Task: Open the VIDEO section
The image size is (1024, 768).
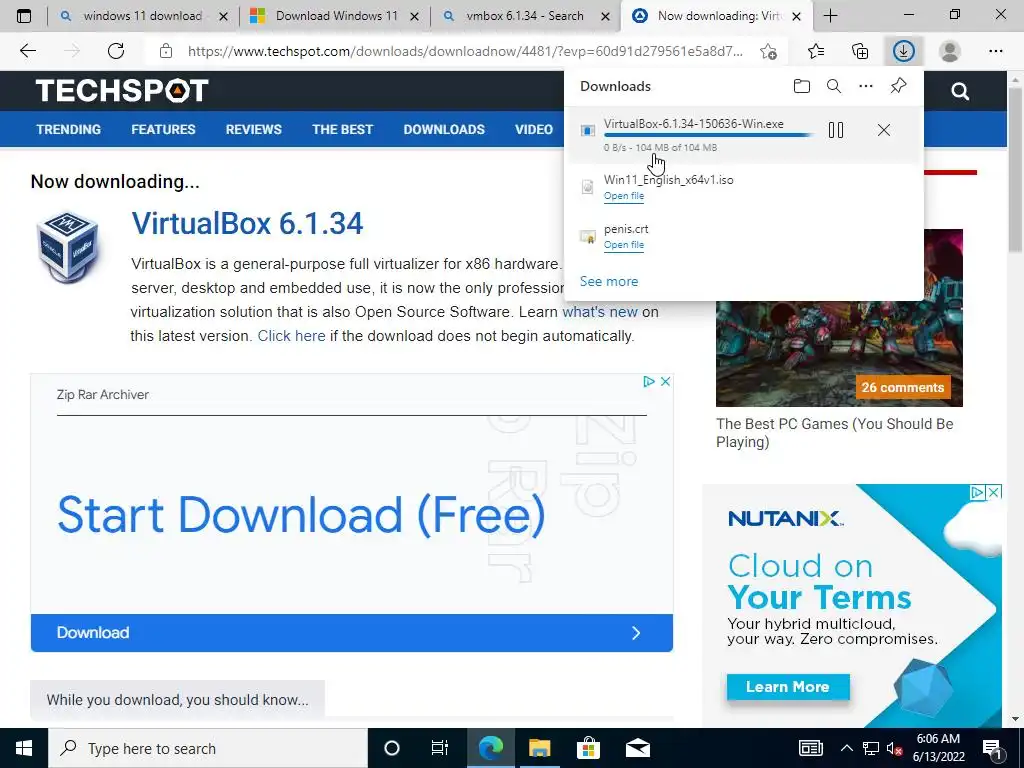Action: click(x=534, y=129)
